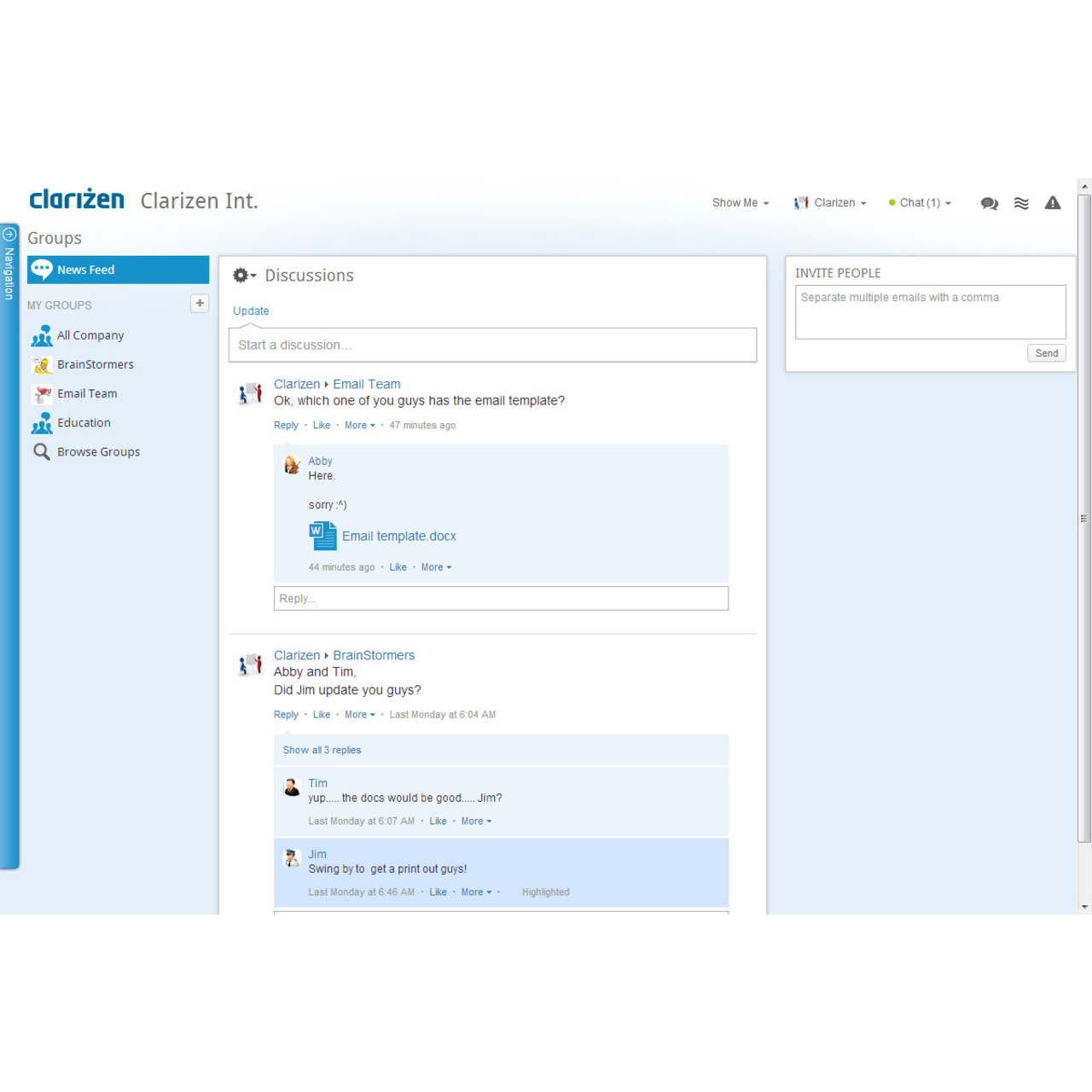The width and height of the screenshot is (1092, 1092).
Task: Click inside the Start a discussion field
Action: 492,345
